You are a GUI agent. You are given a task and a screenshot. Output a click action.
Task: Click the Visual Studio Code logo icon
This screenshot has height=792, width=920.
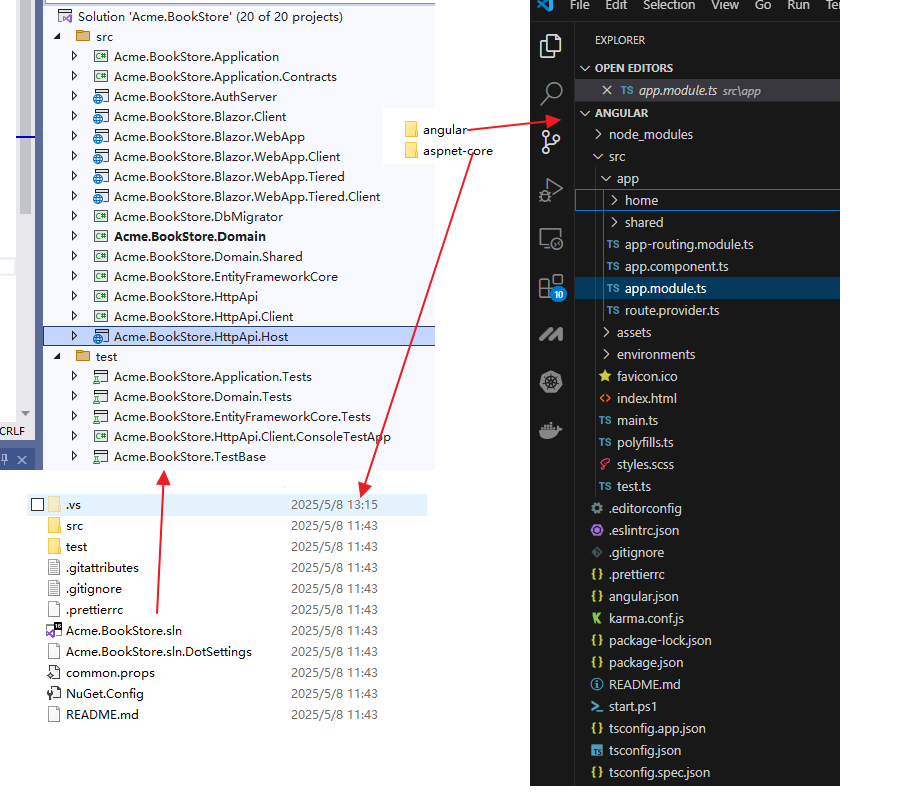coord(544,5)
